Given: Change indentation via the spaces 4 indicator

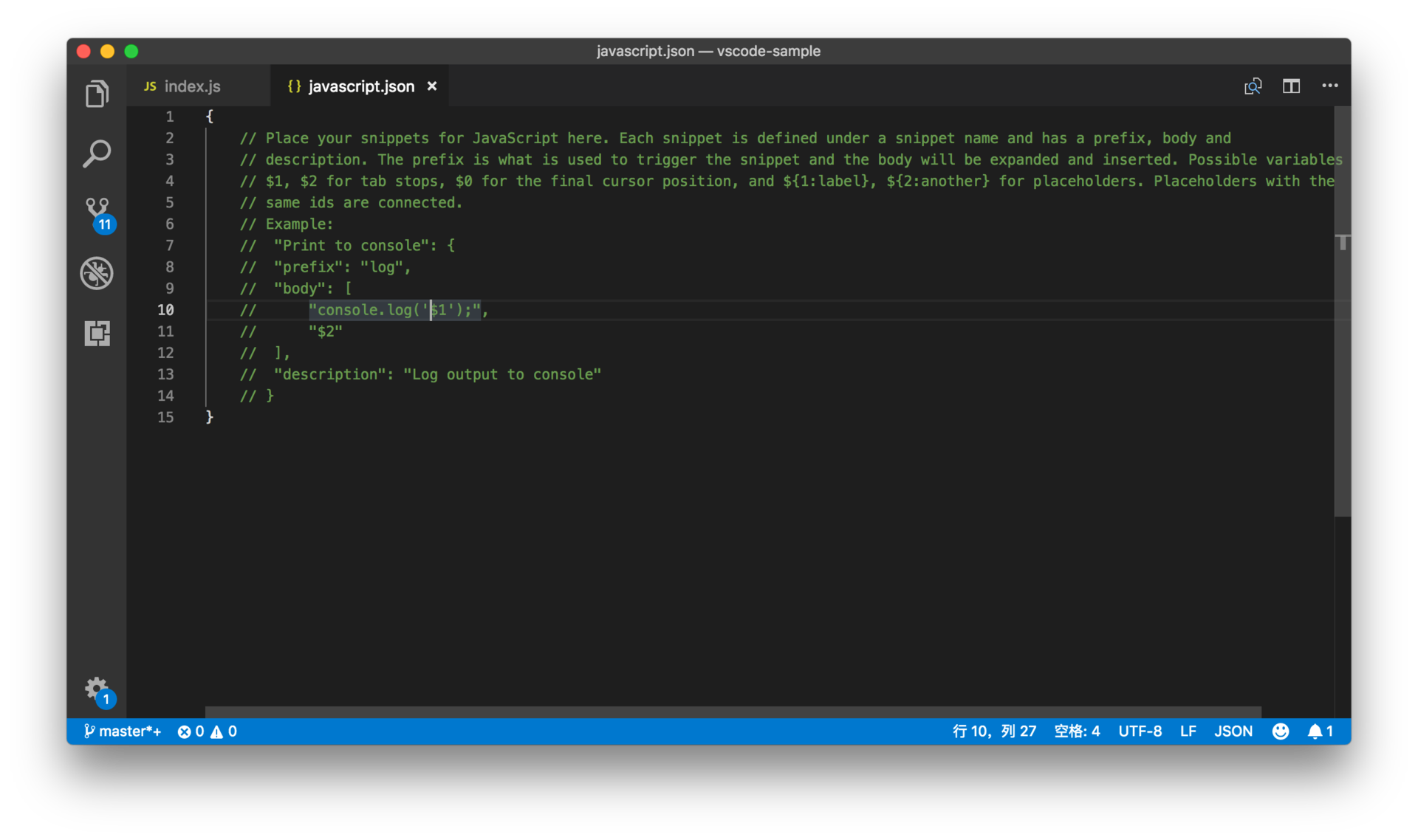Looking at the screenshot, I should 1077,731.
